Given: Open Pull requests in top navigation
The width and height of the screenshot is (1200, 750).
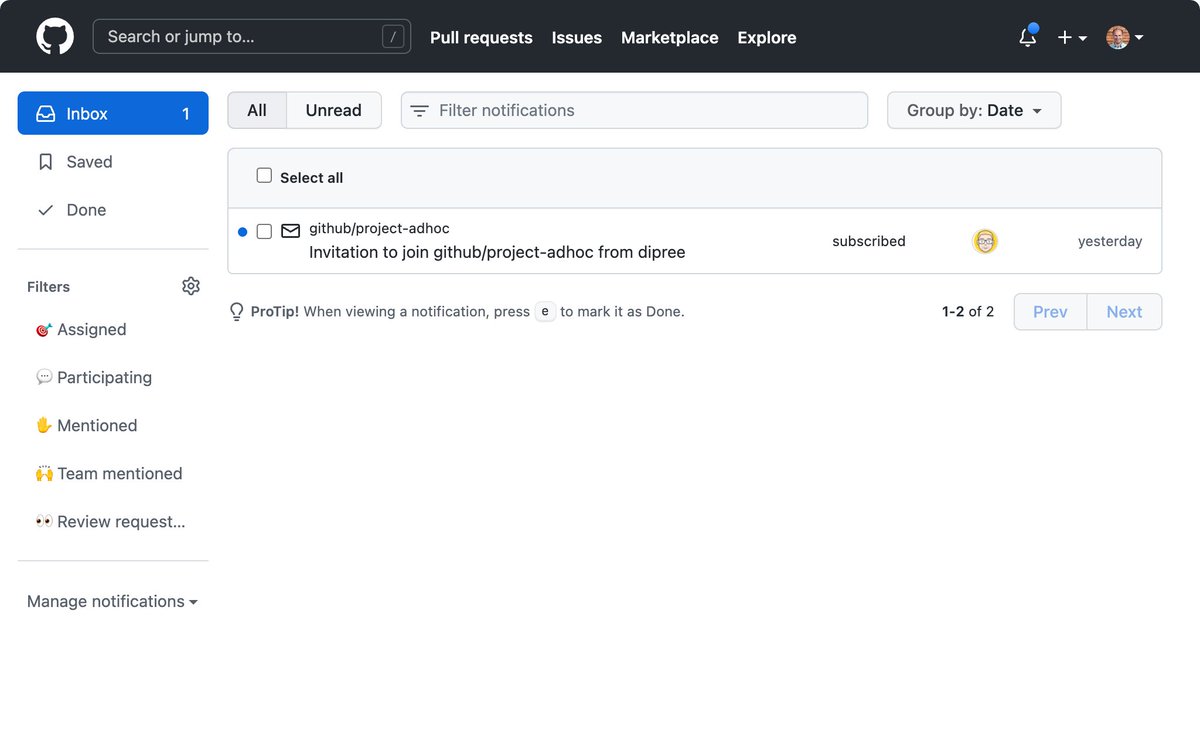Looking at the screenshot, I should click(x=481, y=37).
